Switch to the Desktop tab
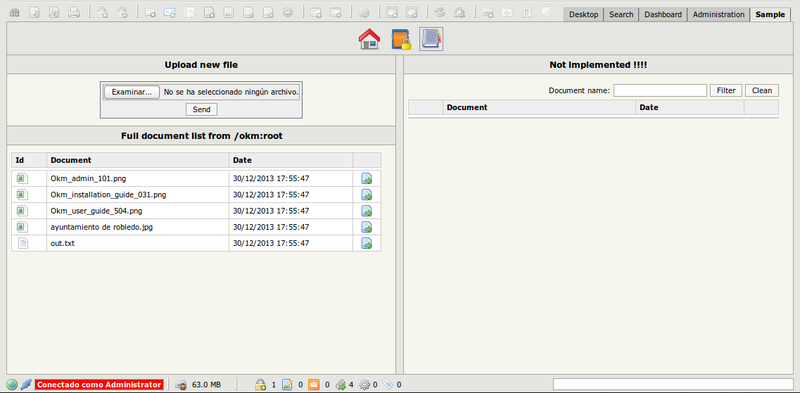 (584, 15)
